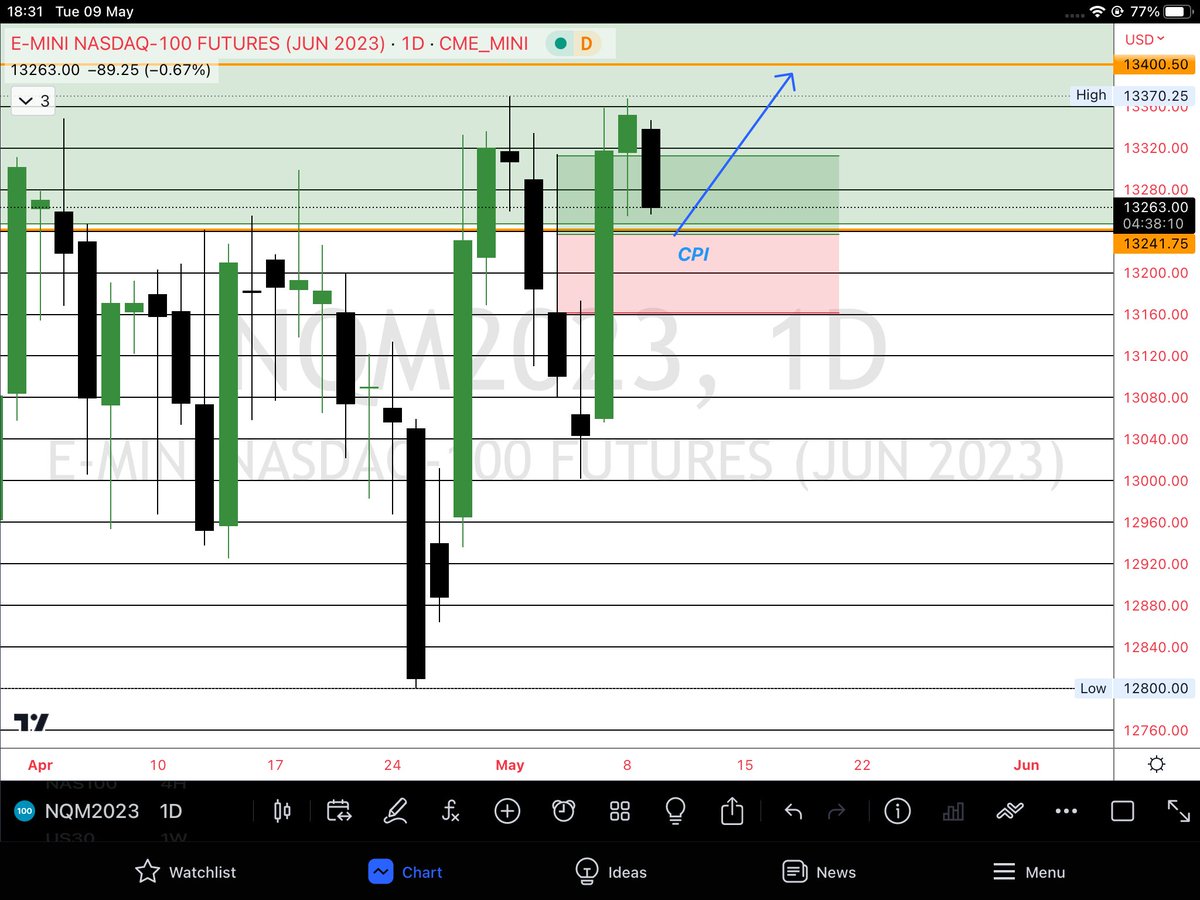Viewport: 1200px width, 900px height.
Task: Open NQM2023 symbol search
Action: point(92,811)
